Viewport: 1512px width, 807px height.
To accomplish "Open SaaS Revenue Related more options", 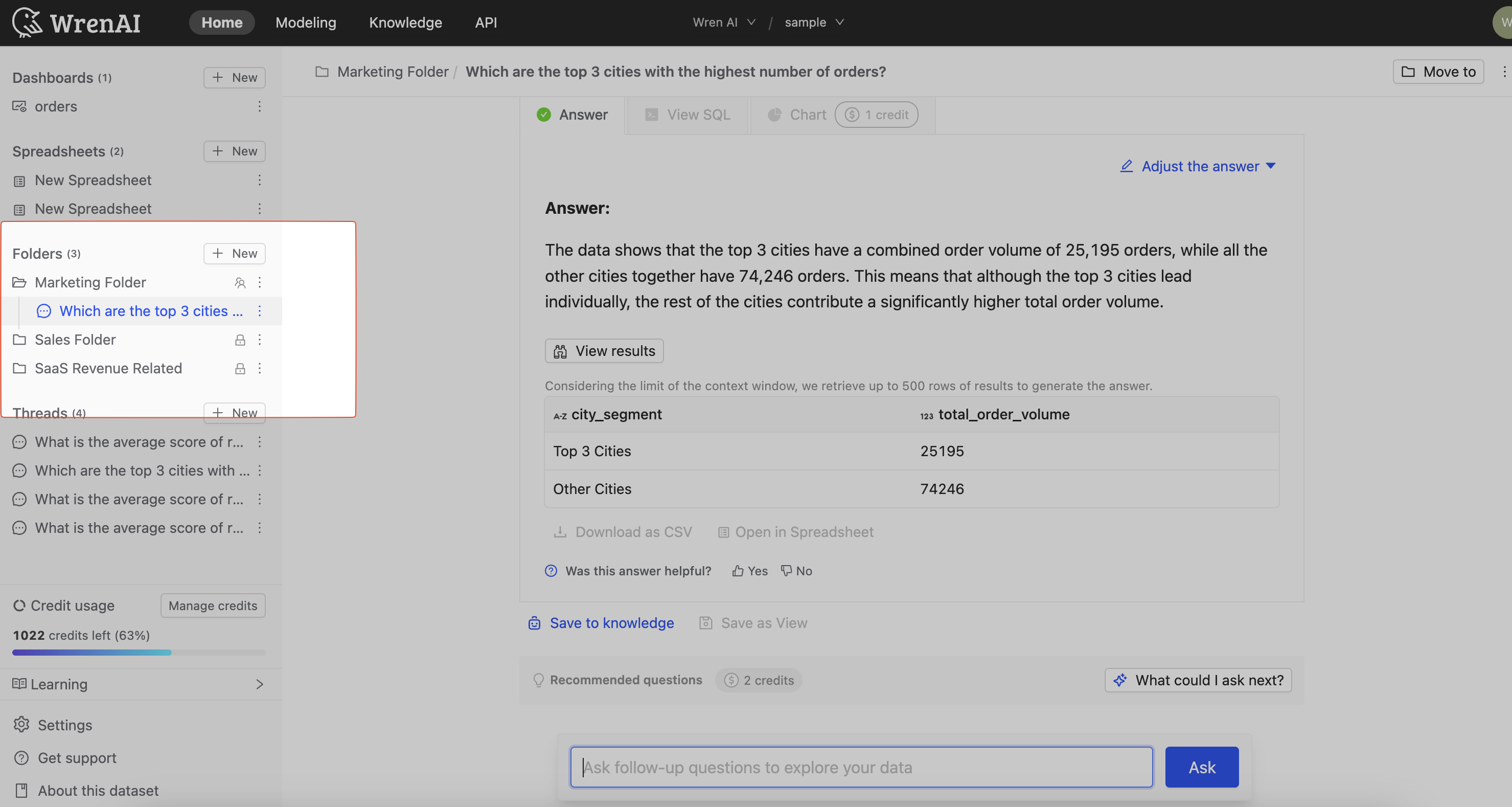I will (x=260, y=369).
